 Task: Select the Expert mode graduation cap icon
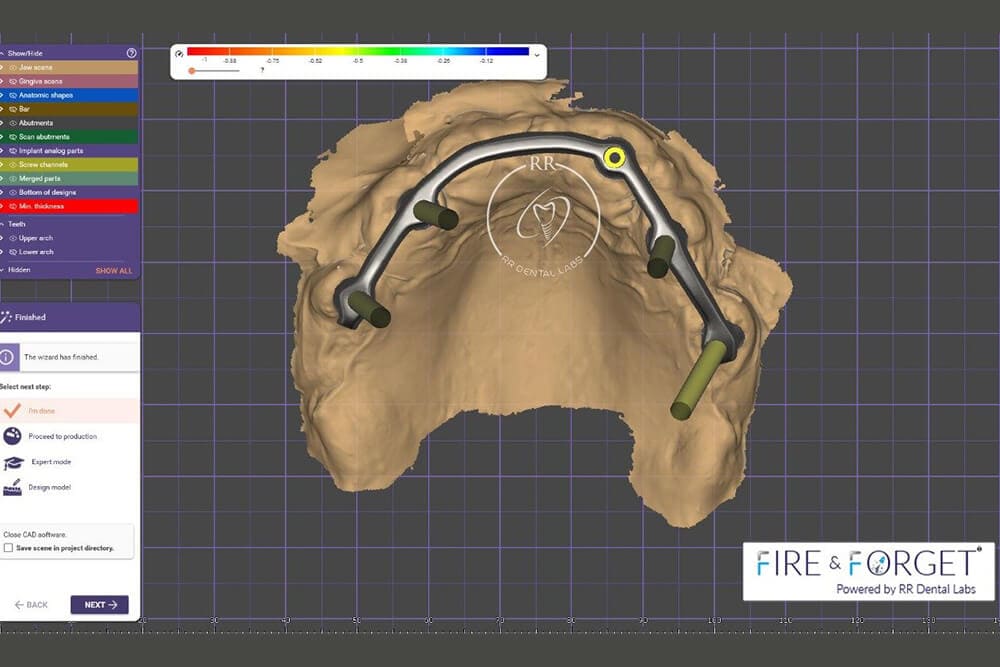pyautogui.click(x=13, y=462)
